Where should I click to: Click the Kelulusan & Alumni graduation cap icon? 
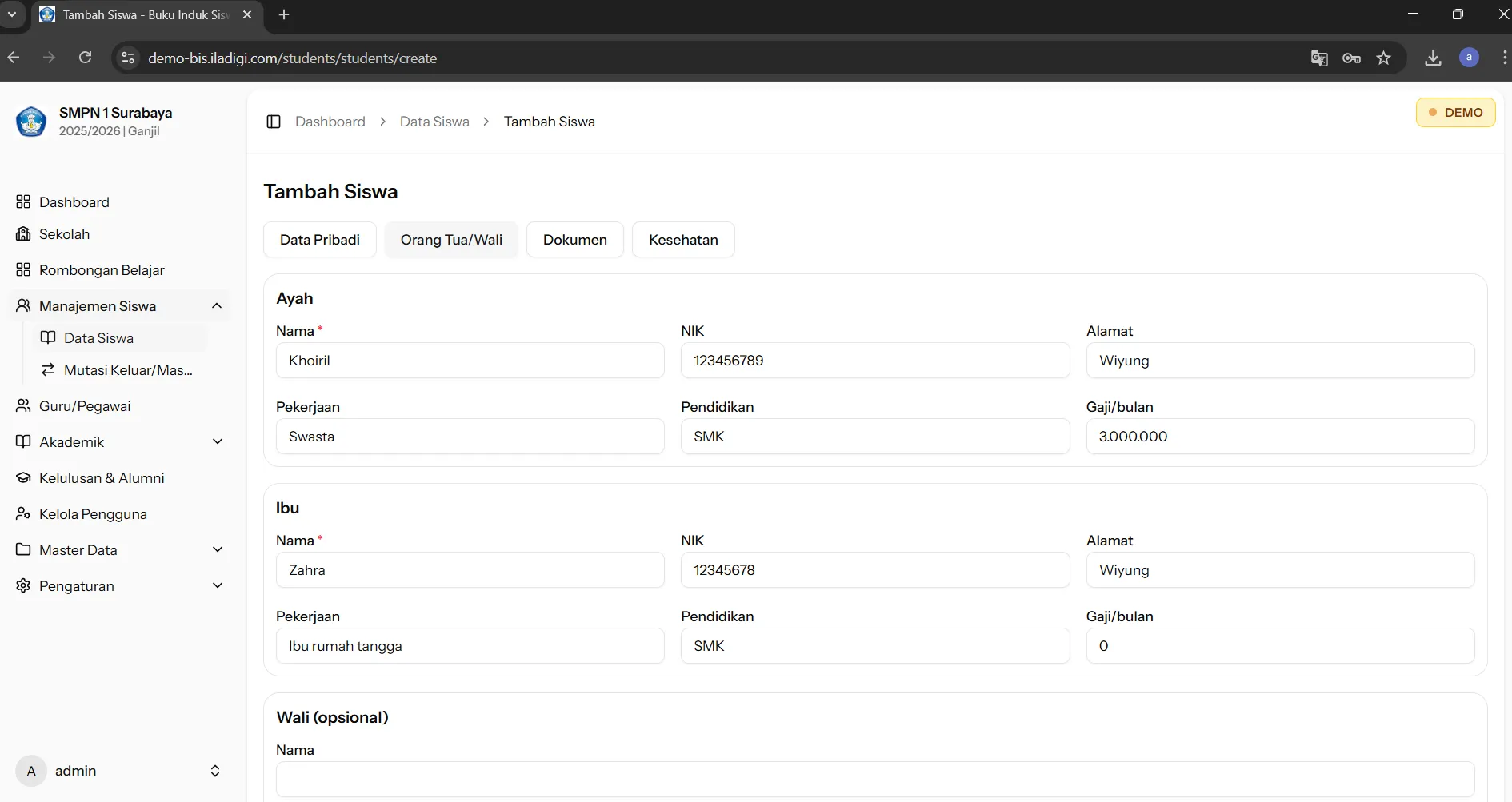click(23, 477)
